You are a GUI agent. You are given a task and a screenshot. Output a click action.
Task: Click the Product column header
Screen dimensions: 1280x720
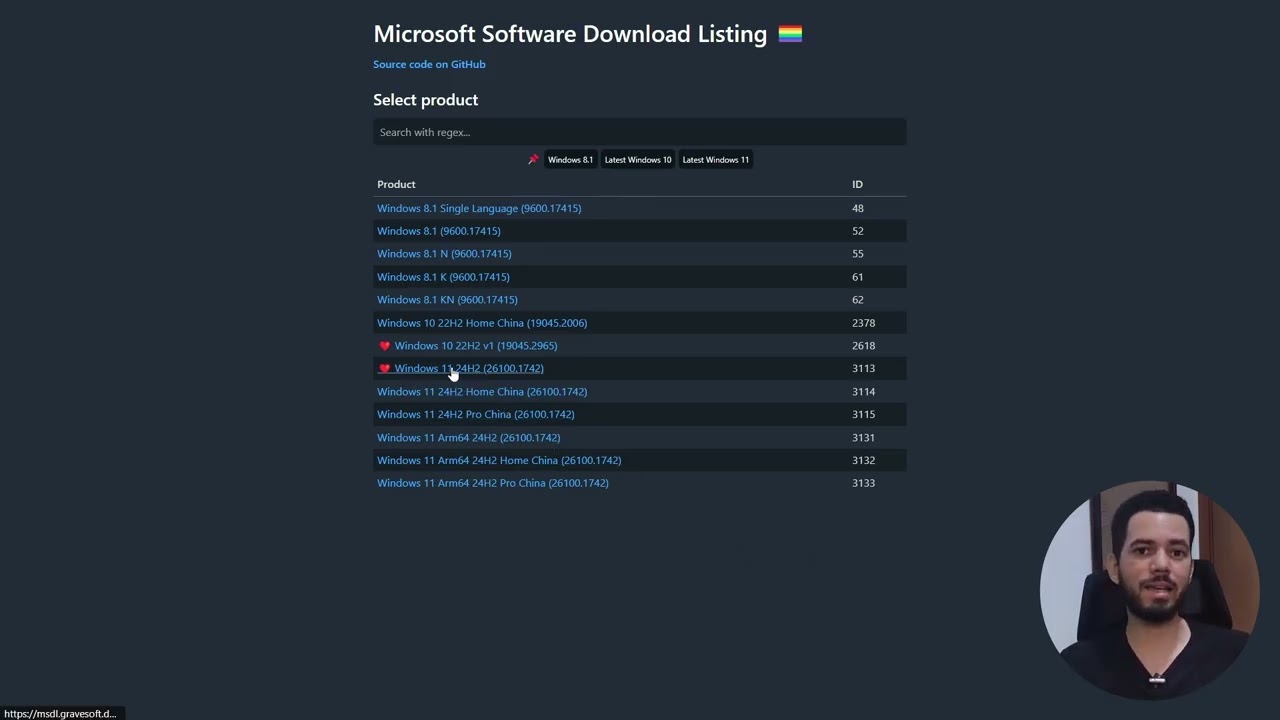pos(396,184)
